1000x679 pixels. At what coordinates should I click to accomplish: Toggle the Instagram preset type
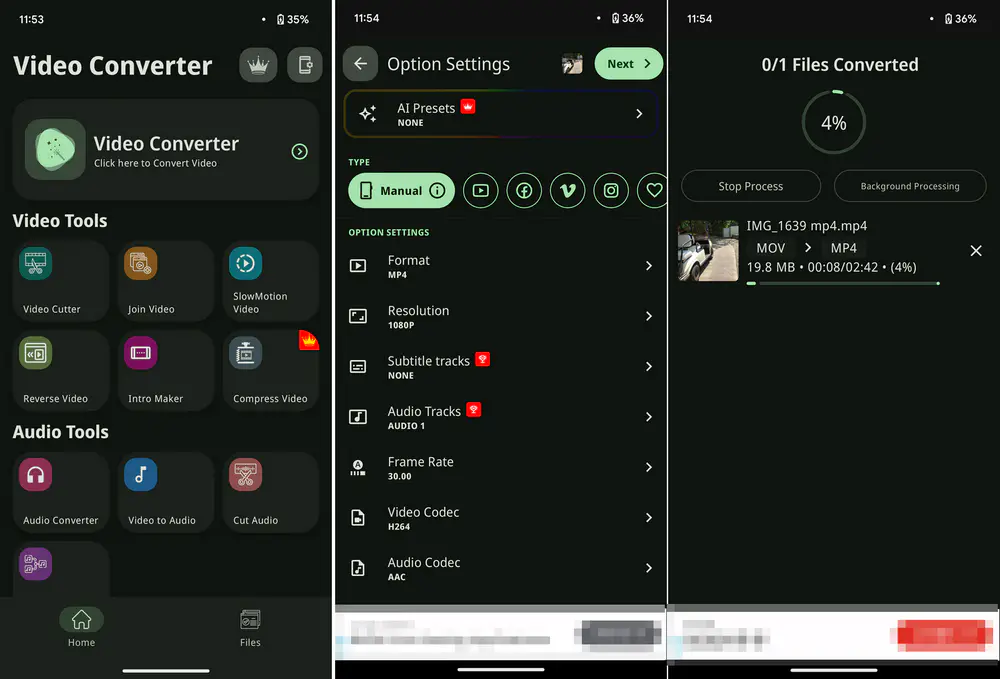pyautogui.click(x=611, y=190)
